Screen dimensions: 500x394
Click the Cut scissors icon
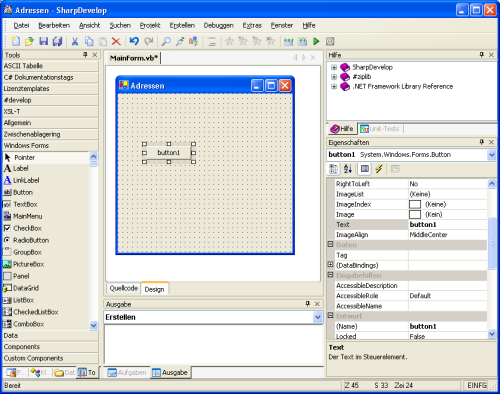75,41
